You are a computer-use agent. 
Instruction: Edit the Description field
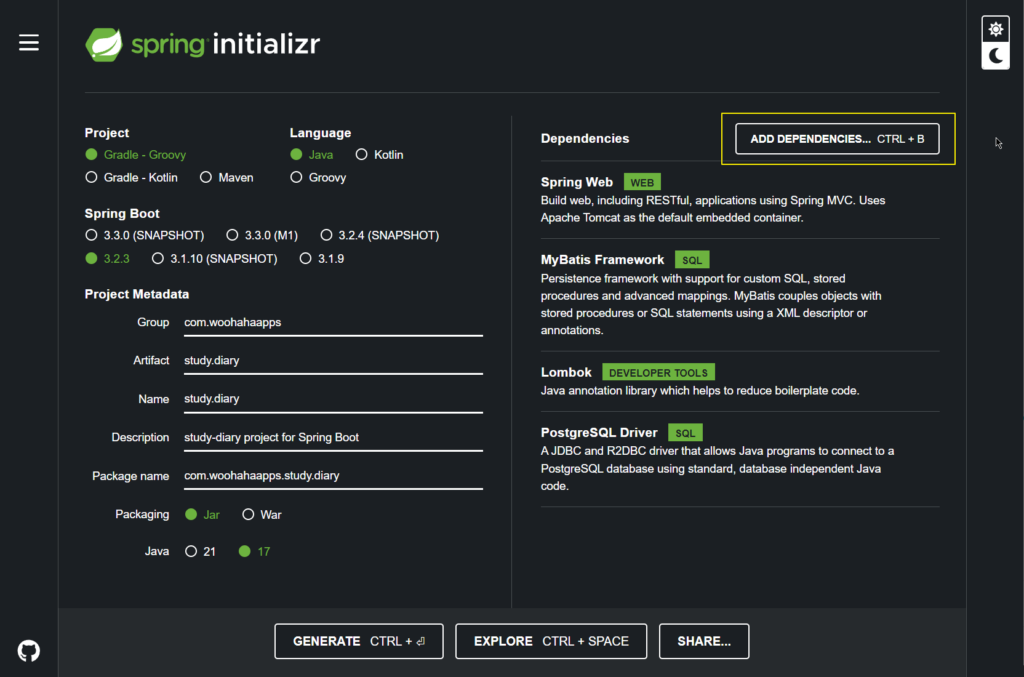tap(333, 438)
